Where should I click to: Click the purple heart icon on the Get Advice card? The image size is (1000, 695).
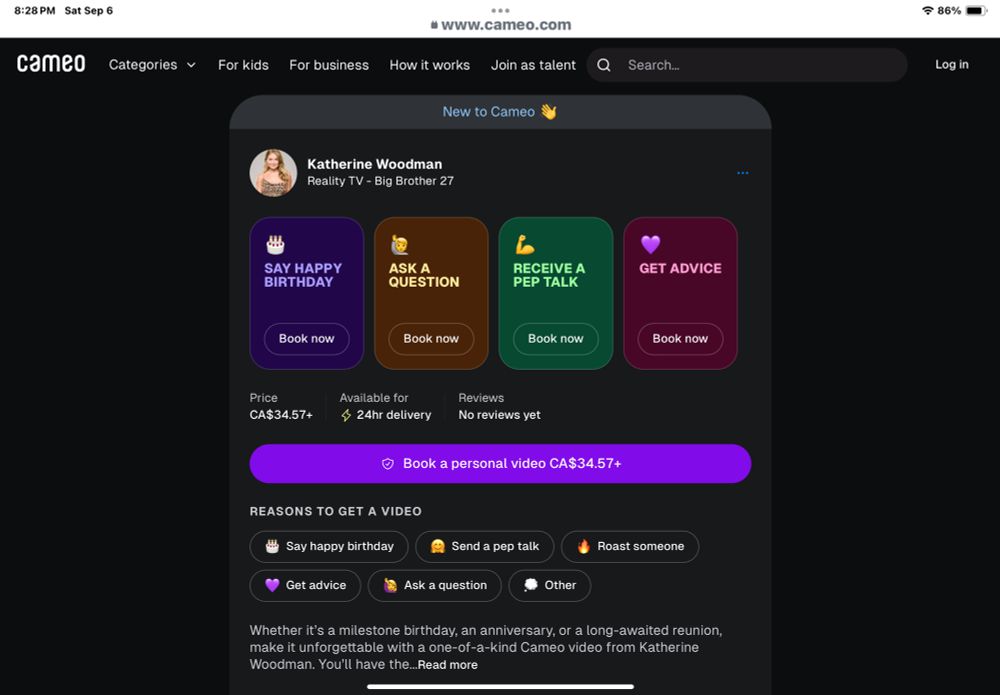[650, 244]
